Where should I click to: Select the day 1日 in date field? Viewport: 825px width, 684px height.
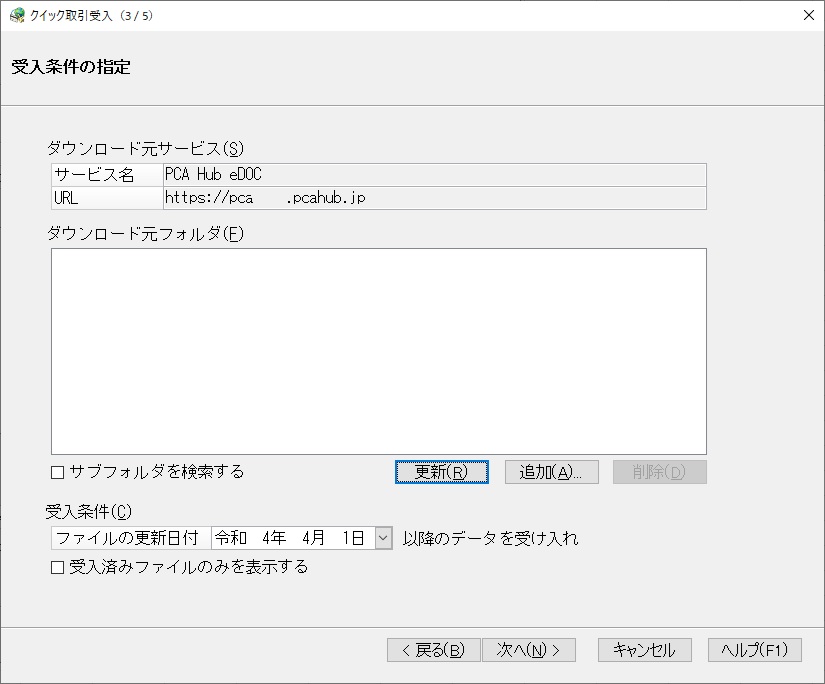click(353, 538)
